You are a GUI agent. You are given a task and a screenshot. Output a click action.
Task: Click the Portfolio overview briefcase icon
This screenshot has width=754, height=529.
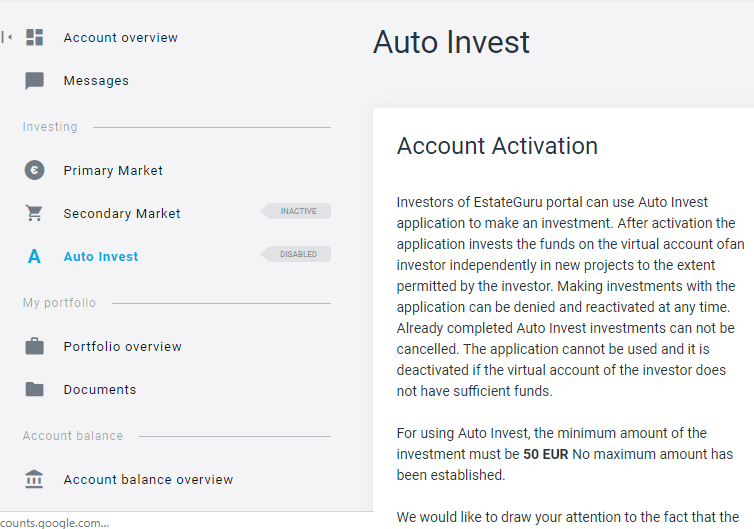pos(35,347)
